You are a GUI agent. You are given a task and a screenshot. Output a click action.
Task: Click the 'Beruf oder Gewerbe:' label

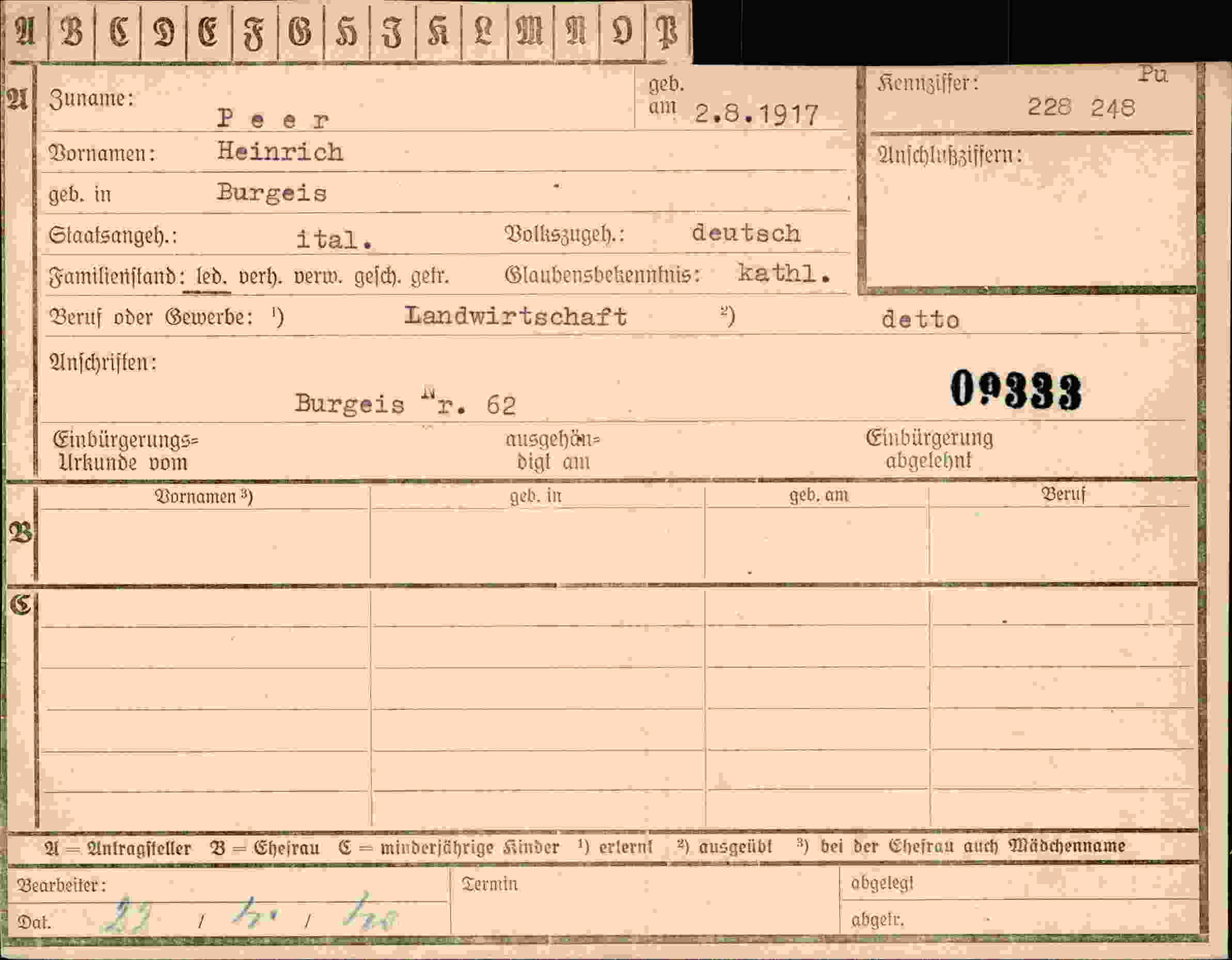coord(151,318)
